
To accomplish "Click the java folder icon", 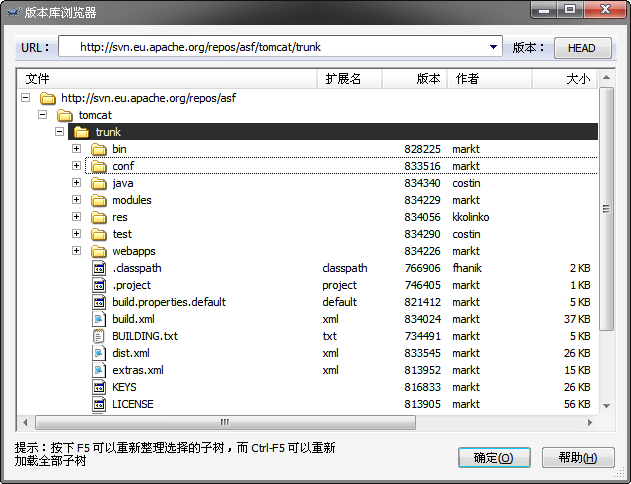I will 99,183.
